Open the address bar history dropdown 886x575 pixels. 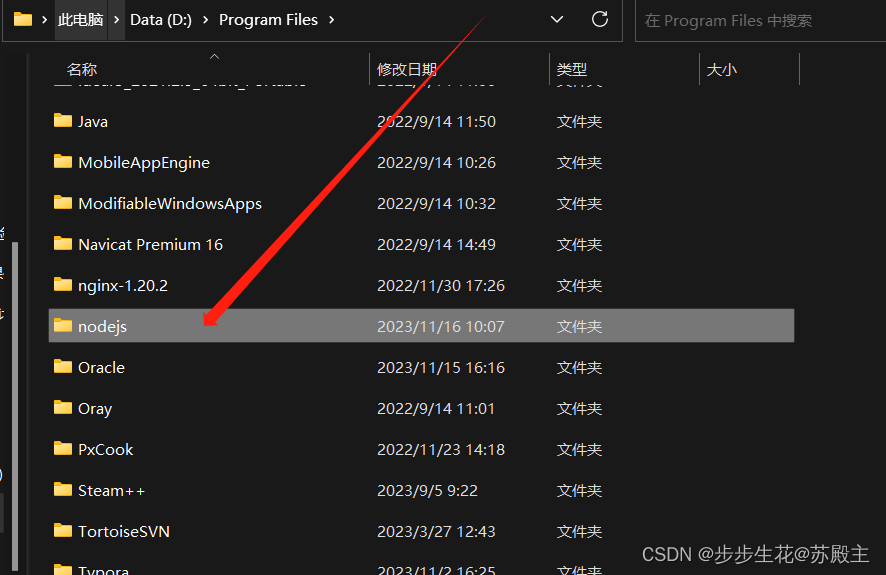click(557, 20)
